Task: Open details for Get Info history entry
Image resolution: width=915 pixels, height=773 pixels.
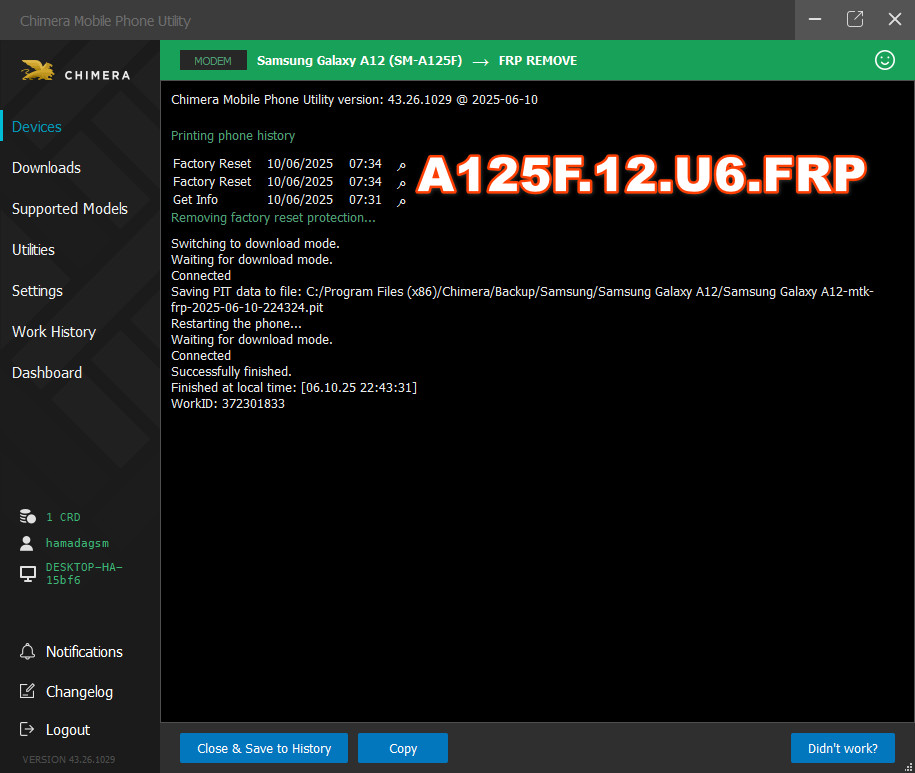Action: tap(401, 202)
